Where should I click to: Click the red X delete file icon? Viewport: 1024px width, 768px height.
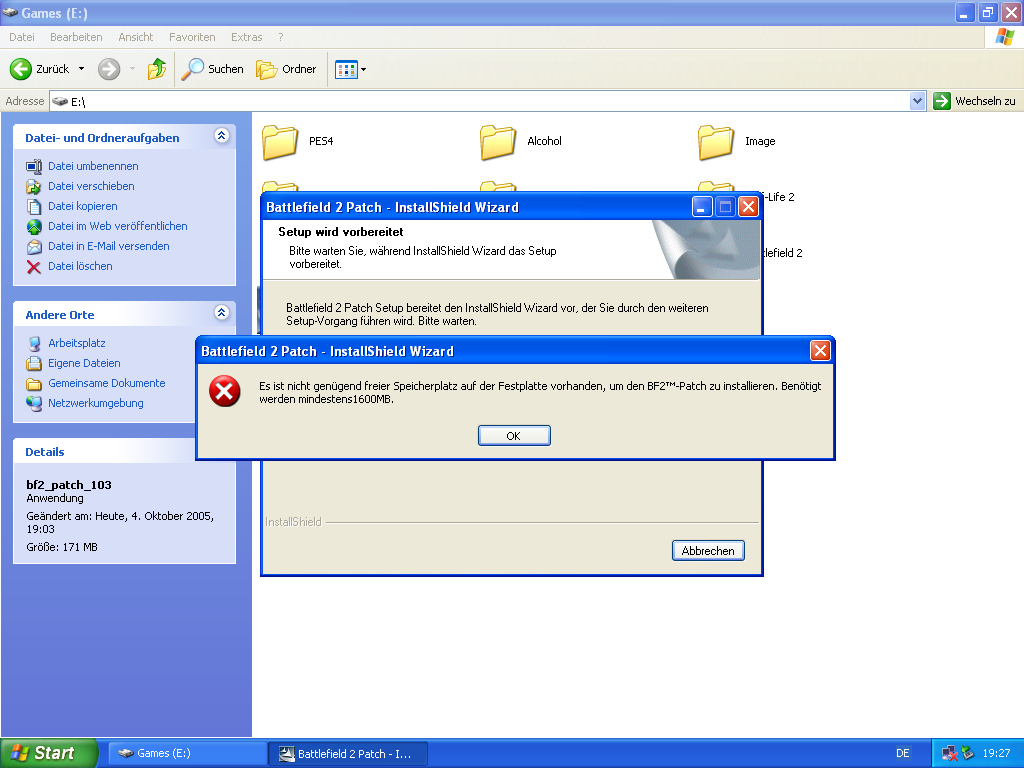33,266
